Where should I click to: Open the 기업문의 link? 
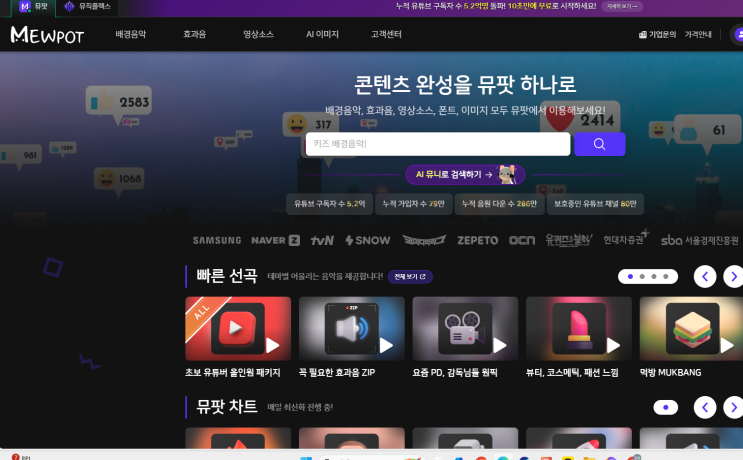tap(657, 35)
